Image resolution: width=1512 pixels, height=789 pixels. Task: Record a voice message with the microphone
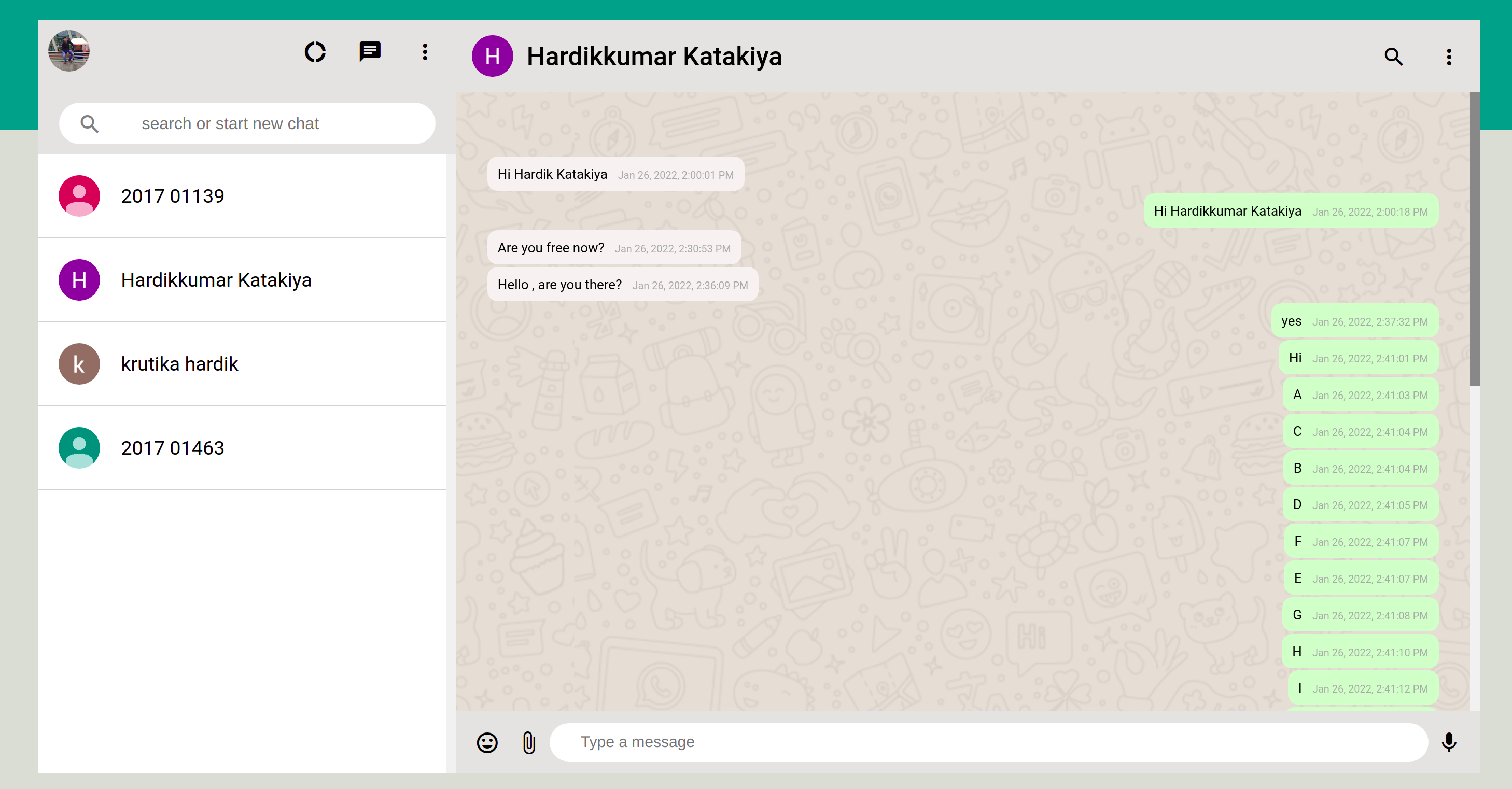pos(1449,743)
